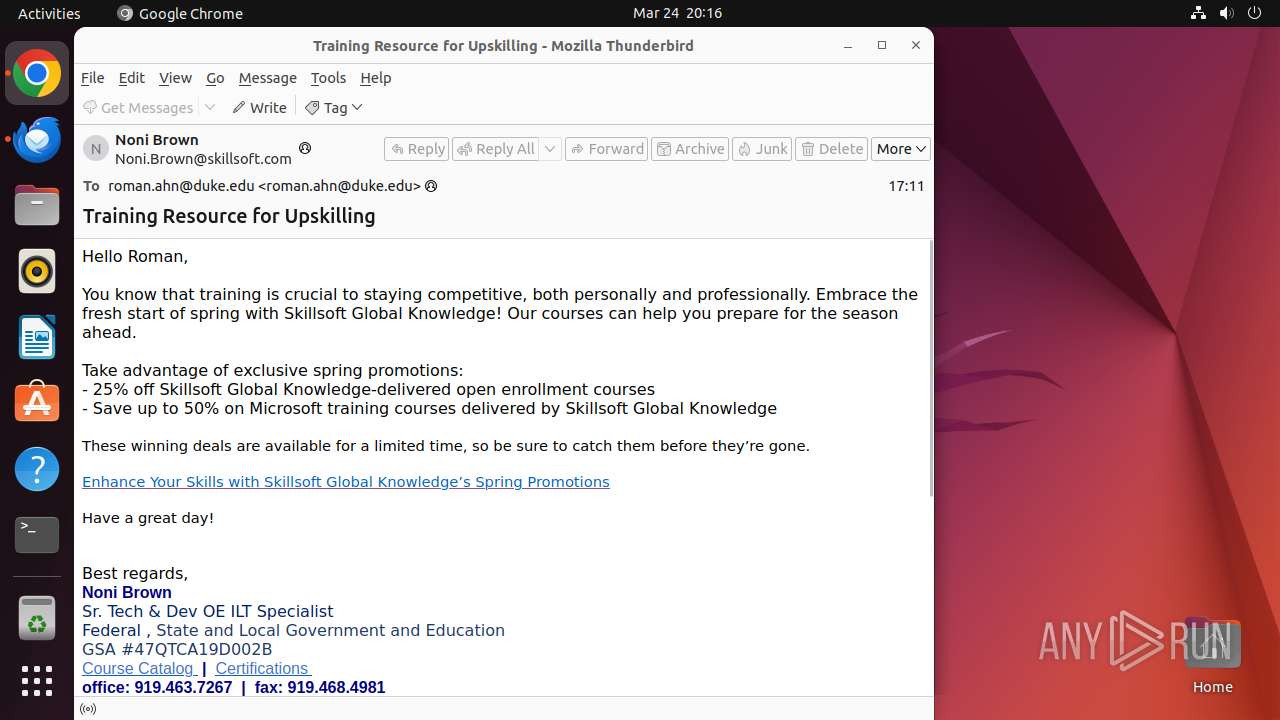Click the Activities button in top bar
This screenshot has height=720, width=1280.
[49, 13]
